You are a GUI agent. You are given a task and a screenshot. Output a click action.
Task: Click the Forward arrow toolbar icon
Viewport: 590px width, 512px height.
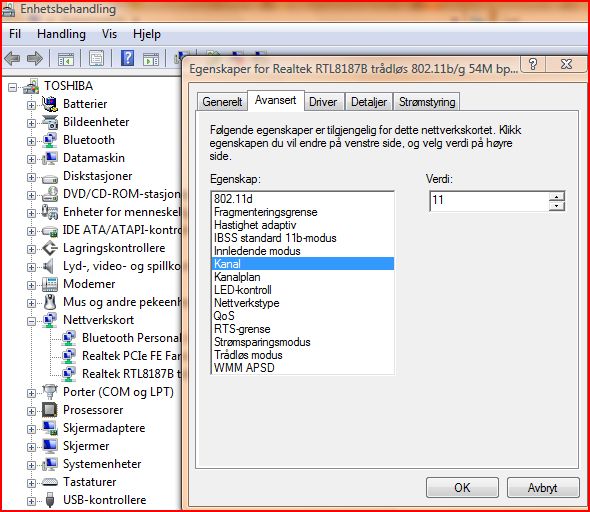(x=35, y=58)
